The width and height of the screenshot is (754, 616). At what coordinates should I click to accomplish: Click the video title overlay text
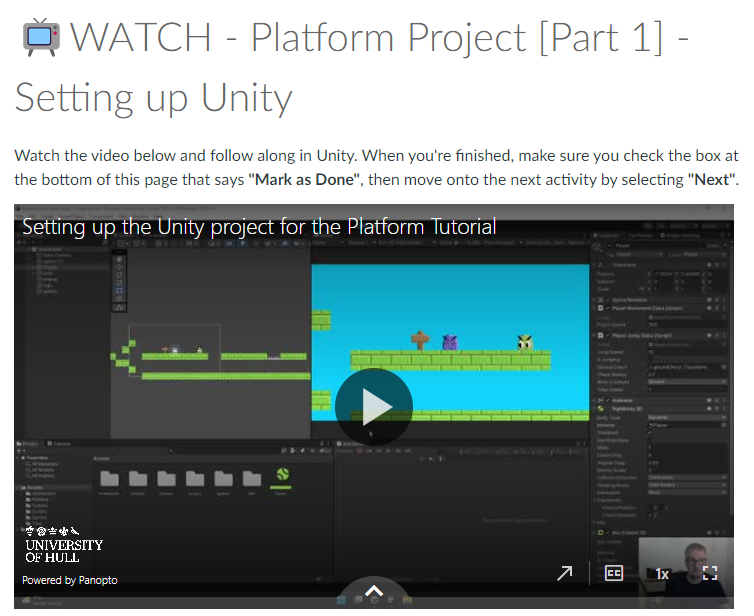(x=259, y=226)
